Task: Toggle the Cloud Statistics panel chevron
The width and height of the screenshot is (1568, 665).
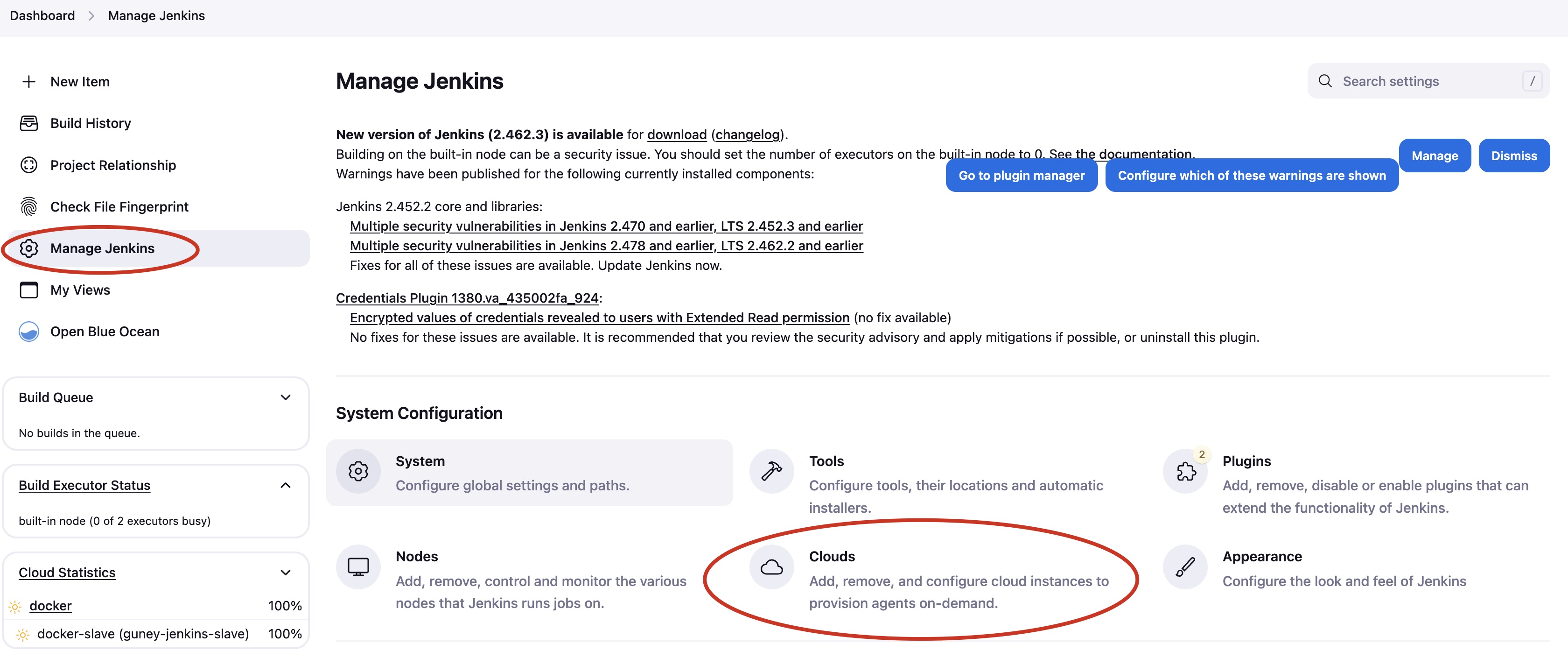Action: coord(285,573)
